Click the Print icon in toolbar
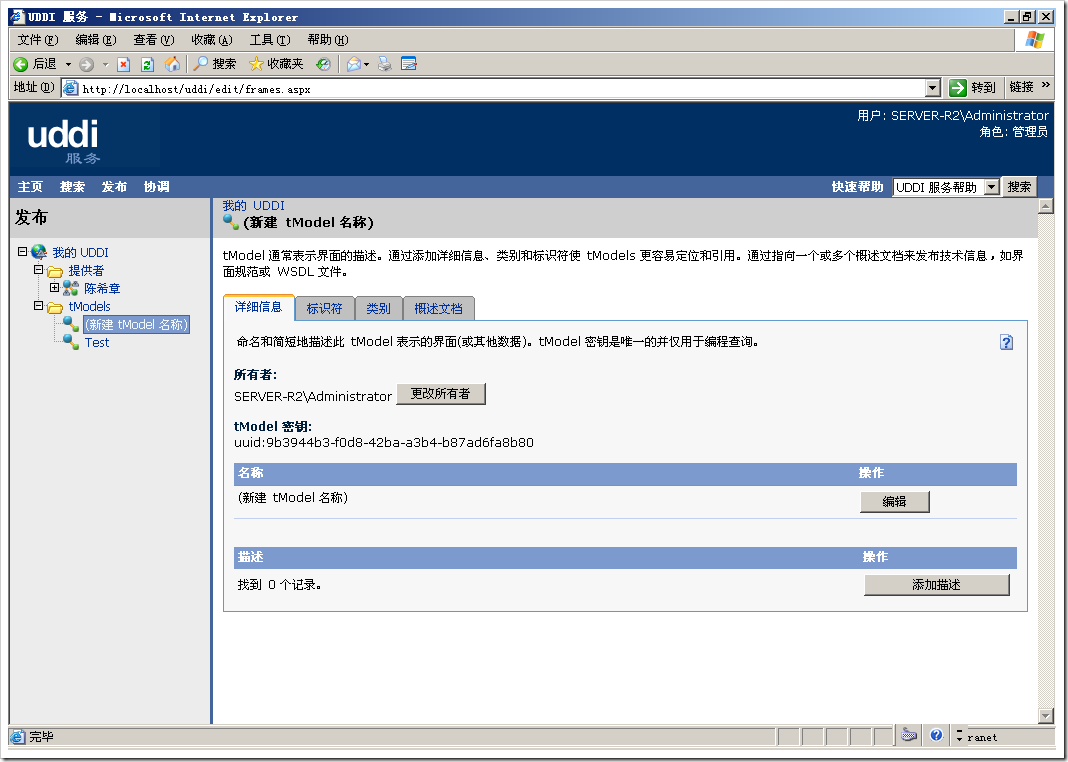Image resolution: width=1068 pixels, height=762 pixels. pyautogui.click(x=385, y=64)
